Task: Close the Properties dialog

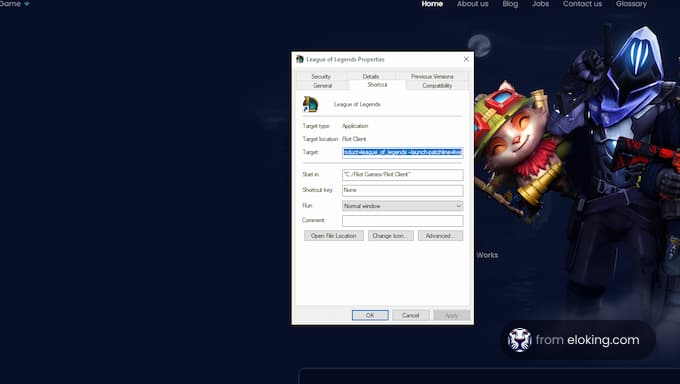Action: (466, 59)
